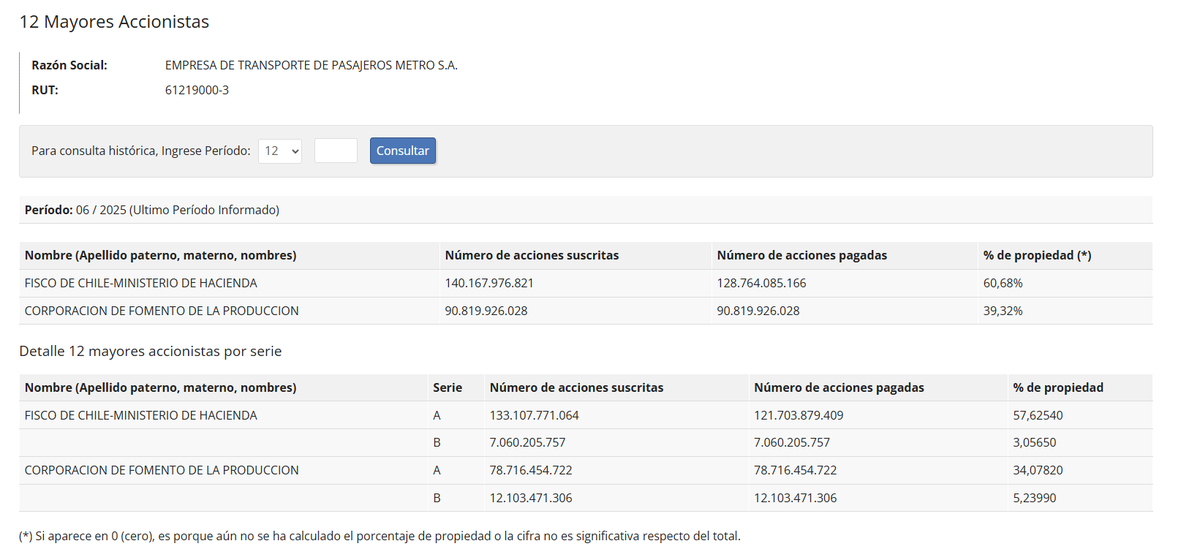Select the '12 Mayores Accionistas' page heading
Image resolution: width=1200 pixels, height=549 pixels.
click(114, 21)
